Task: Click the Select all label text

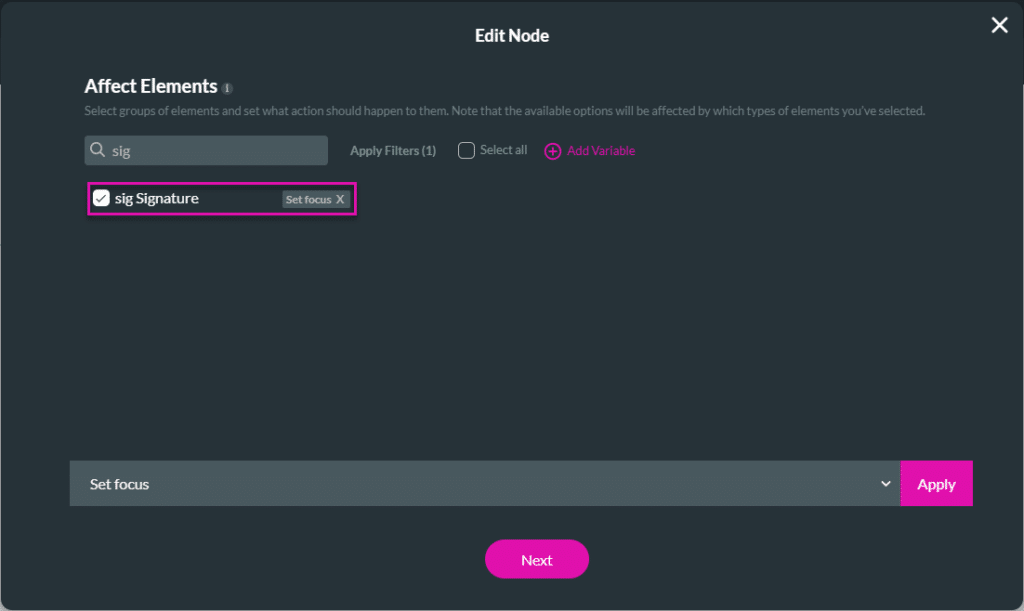Action: tap(503, 150)
